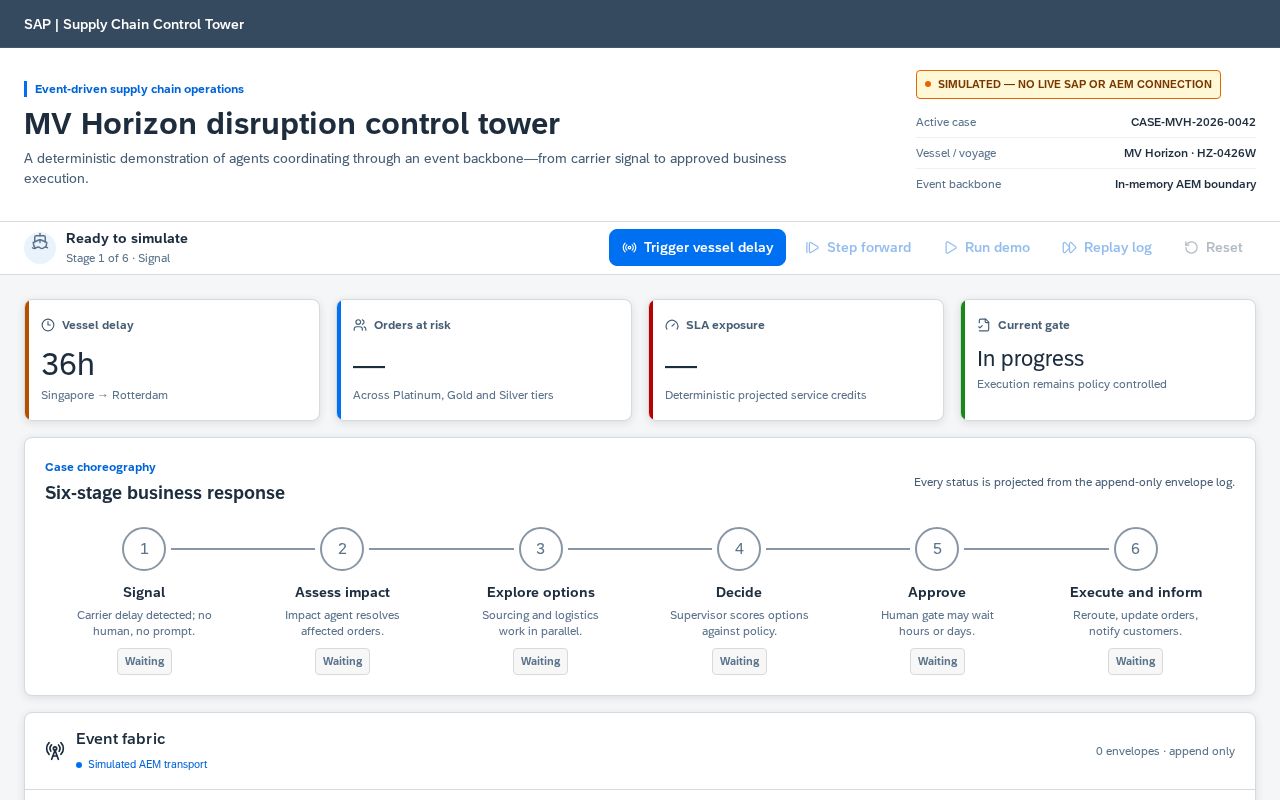Click the Execution remains policy controlled text
The image size is (1280, 800).
[1072, 384]
